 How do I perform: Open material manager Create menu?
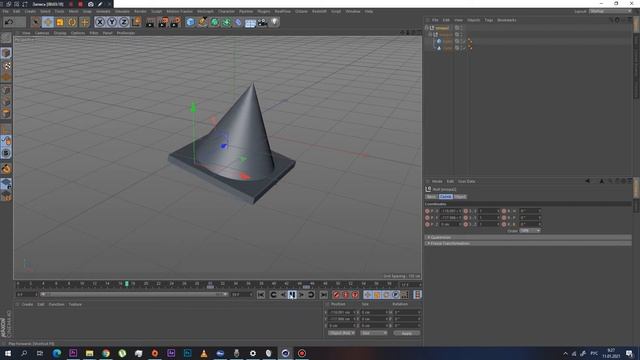(x=27, y=304)
